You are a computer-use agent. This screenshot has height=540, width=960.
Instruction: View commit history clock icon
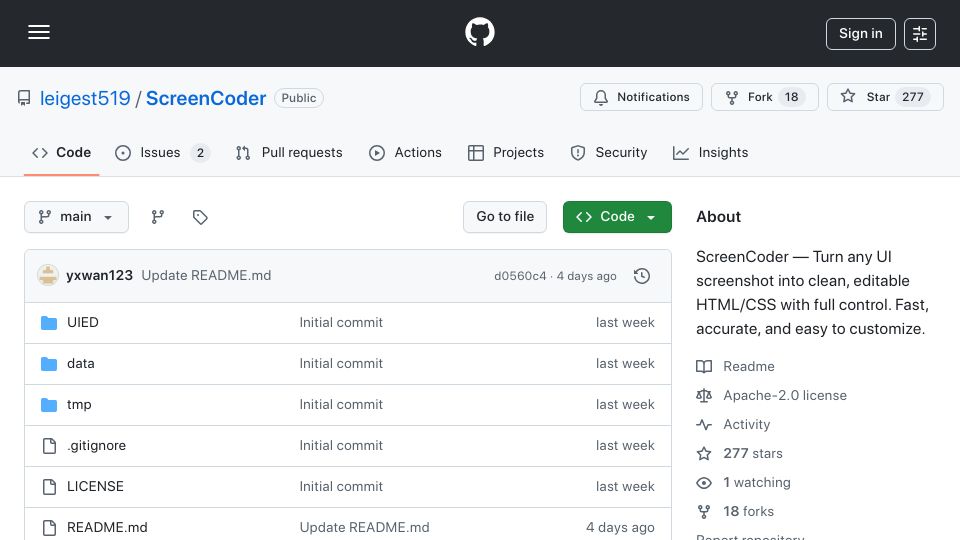[642, 276]
